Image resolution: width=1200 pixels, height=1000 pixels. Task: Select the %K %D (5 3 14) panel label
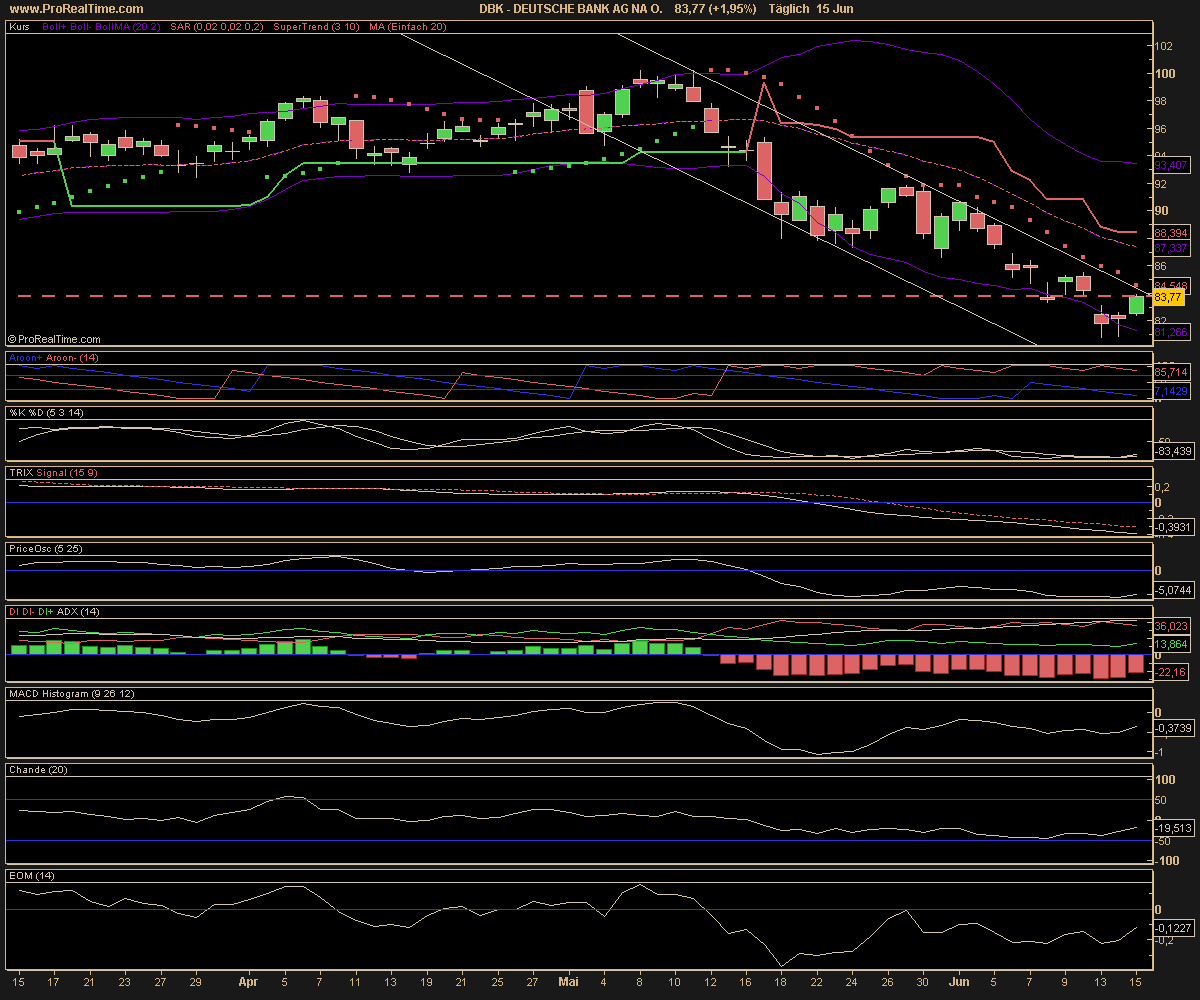pos(47,413)
